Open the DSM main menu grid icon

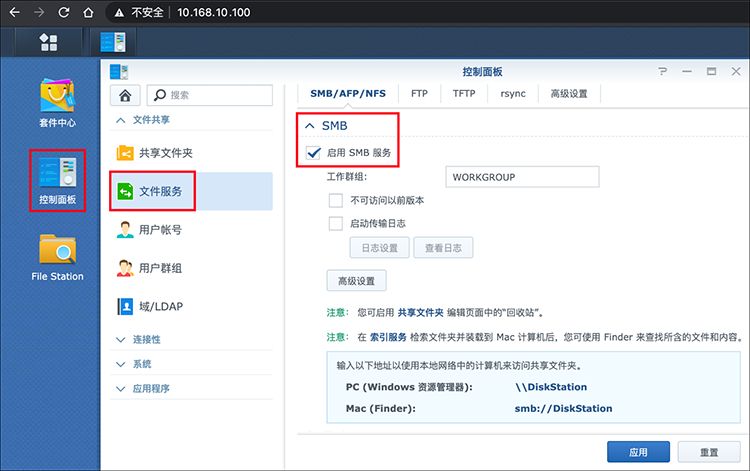click(x=48, y=42)
